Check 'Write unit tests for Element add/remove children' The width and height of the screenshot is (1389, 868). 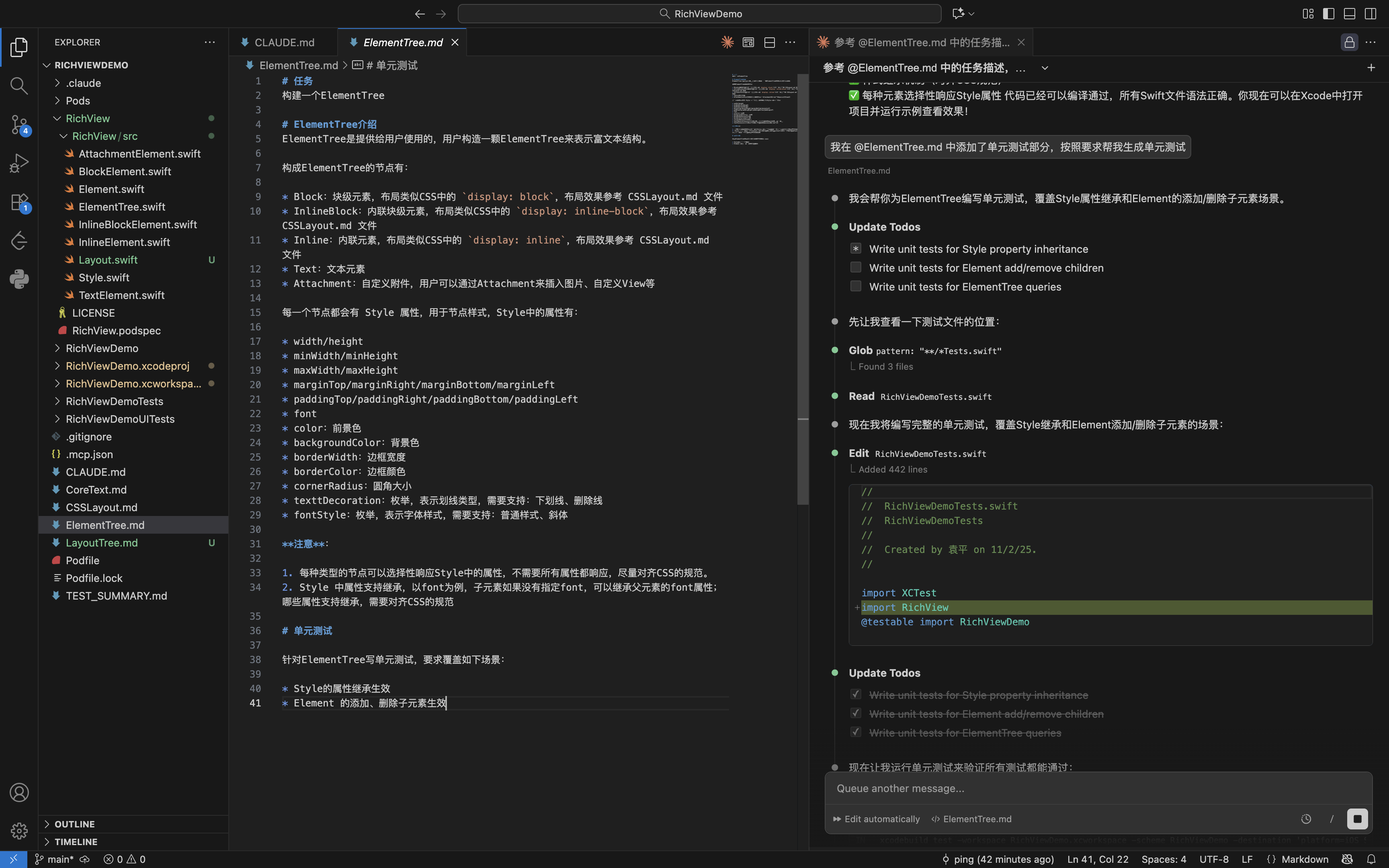[855, 268]
